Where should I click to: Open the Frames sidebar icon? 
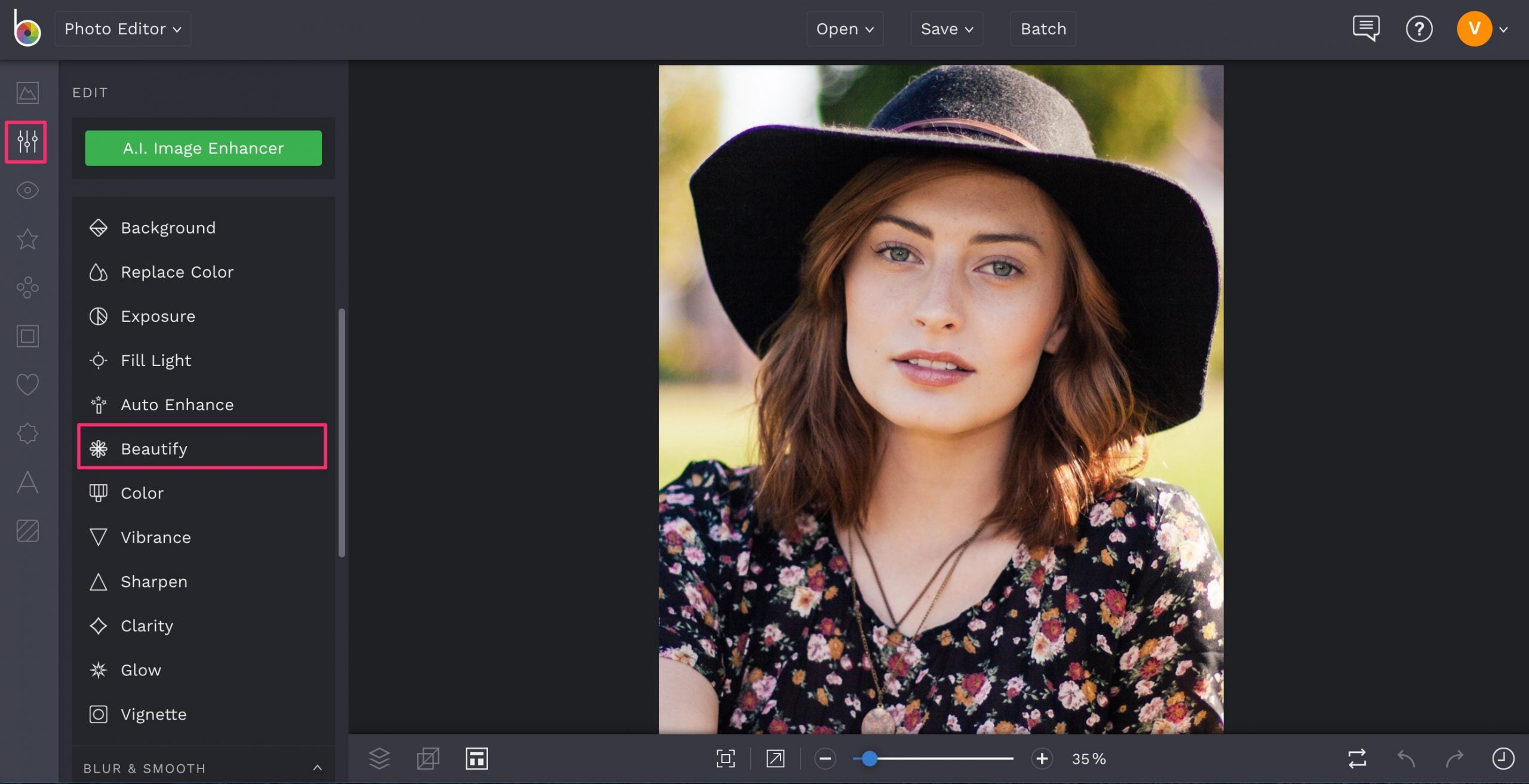coord(27,336)
